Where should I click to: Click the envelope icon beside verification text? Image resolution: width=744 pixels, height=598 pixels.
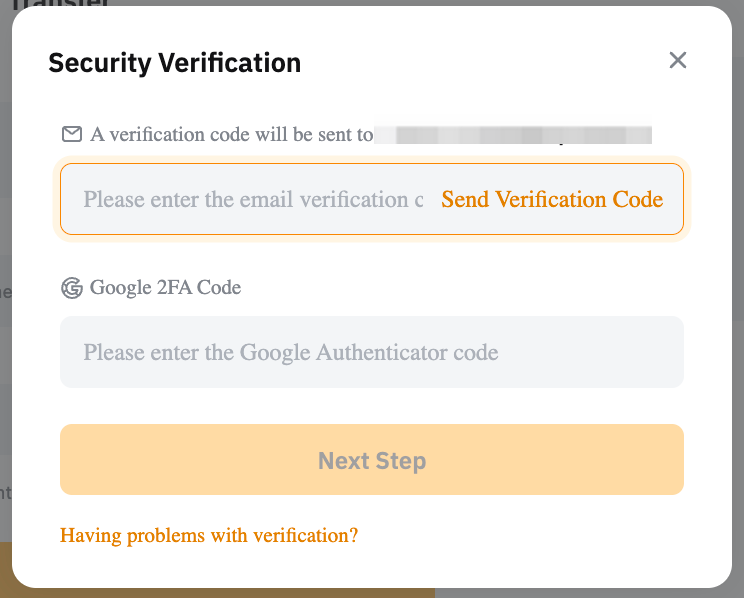click(72, 134)
